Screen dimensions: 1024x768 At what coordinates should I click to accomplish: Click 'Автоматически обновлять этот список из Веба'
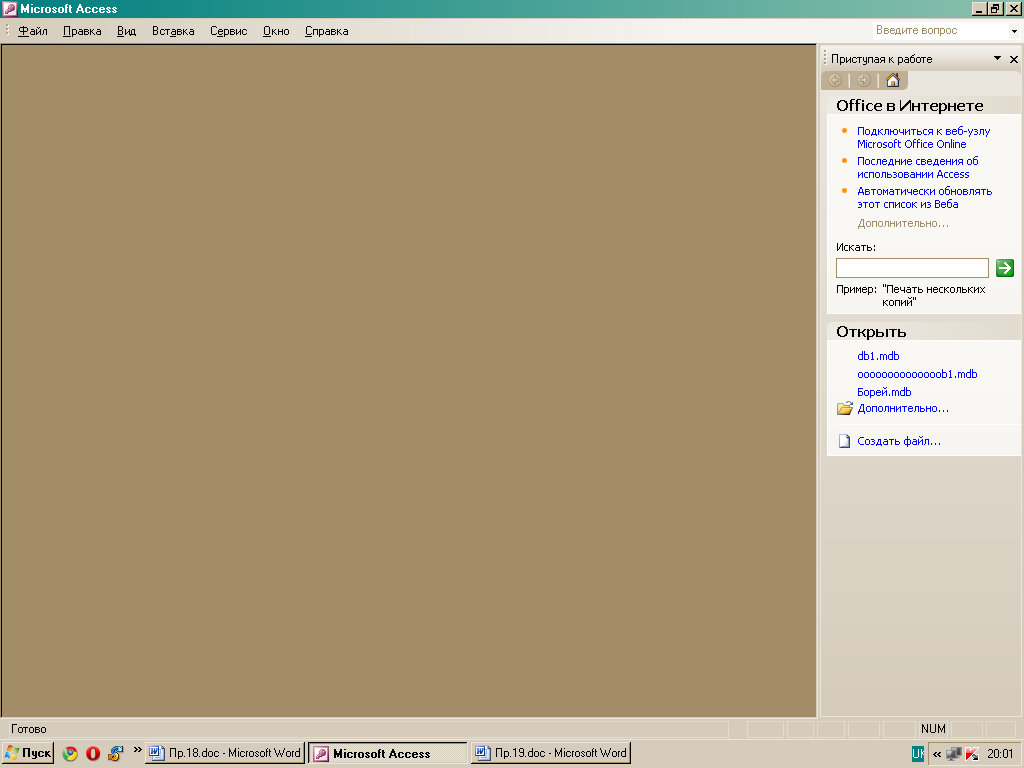pos(924,197)
